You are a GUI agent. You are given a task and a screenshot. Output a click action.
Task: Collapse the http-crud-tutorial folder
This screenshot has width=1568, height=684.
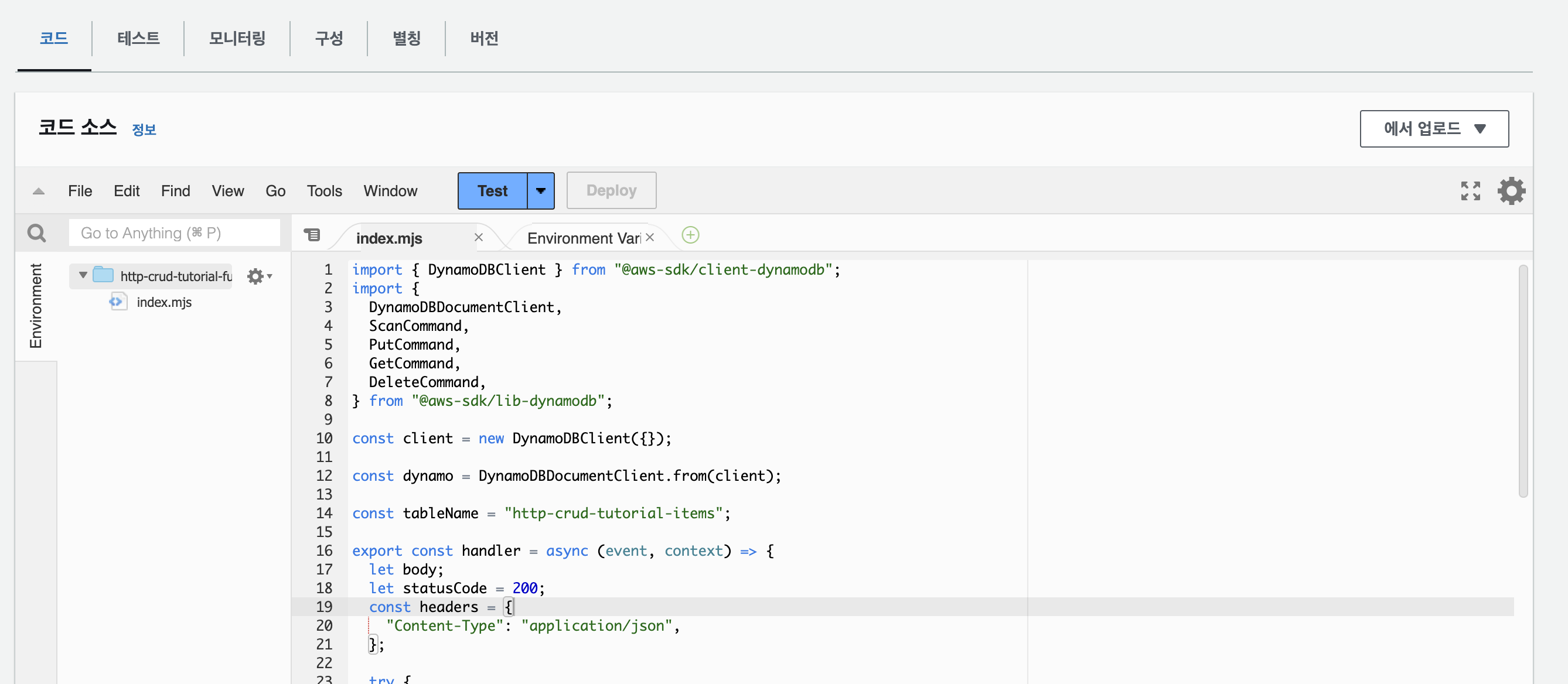(x=83, y=276)
